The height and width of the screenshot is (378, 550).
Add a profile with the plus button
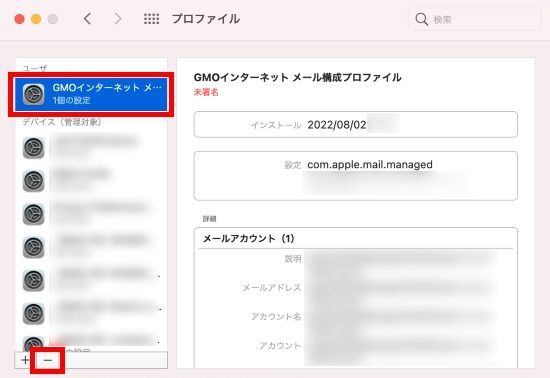tap(25, 360)
